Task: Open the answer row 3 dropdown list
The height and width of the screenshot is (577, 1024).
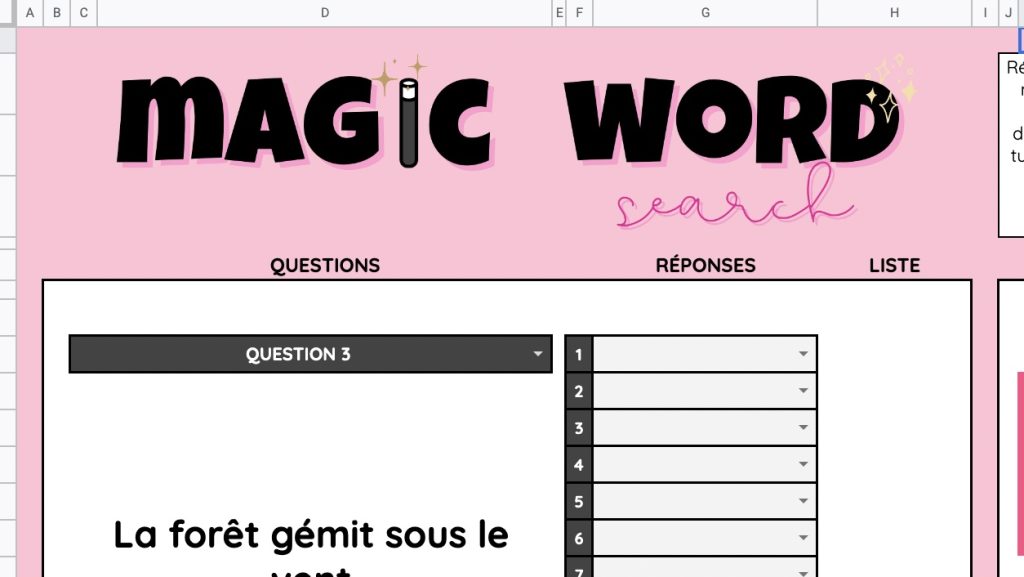Action: [802, 428]
